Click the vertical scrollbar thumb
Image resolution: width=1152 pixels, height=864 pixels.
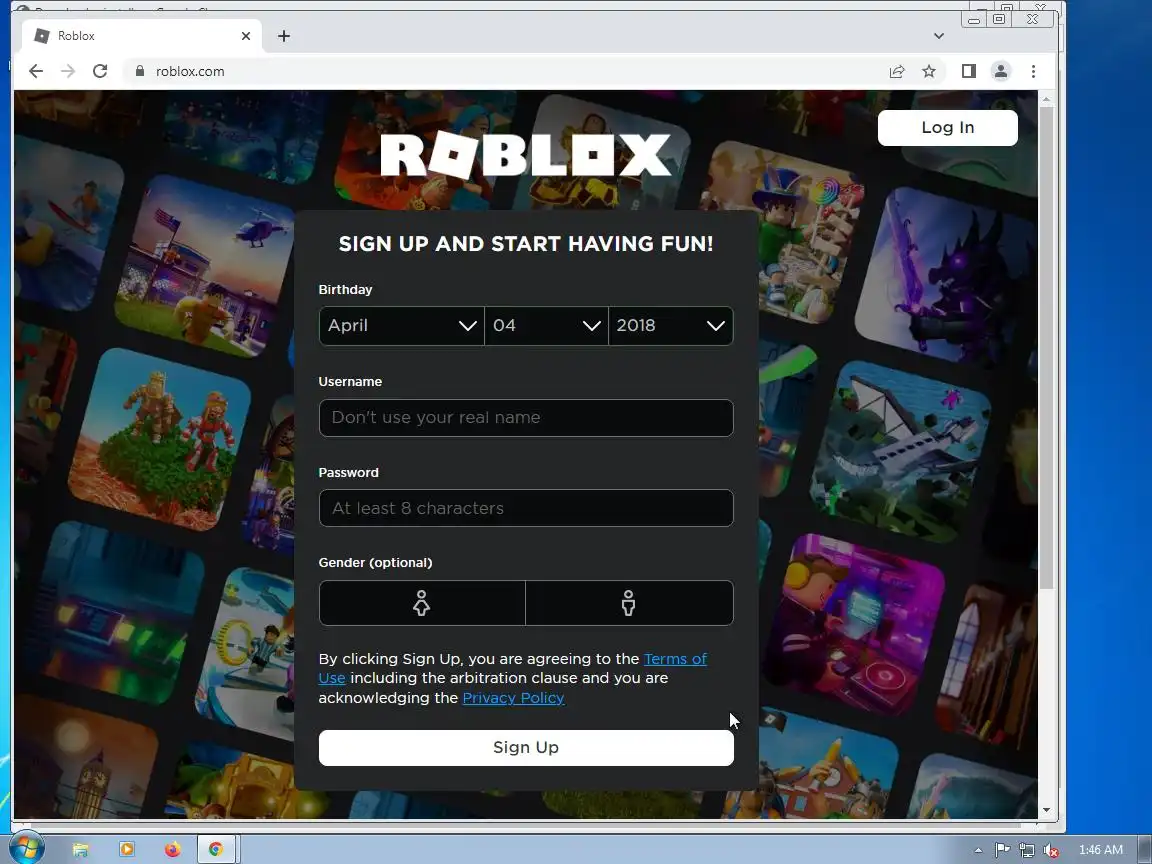coord(1046,347)
